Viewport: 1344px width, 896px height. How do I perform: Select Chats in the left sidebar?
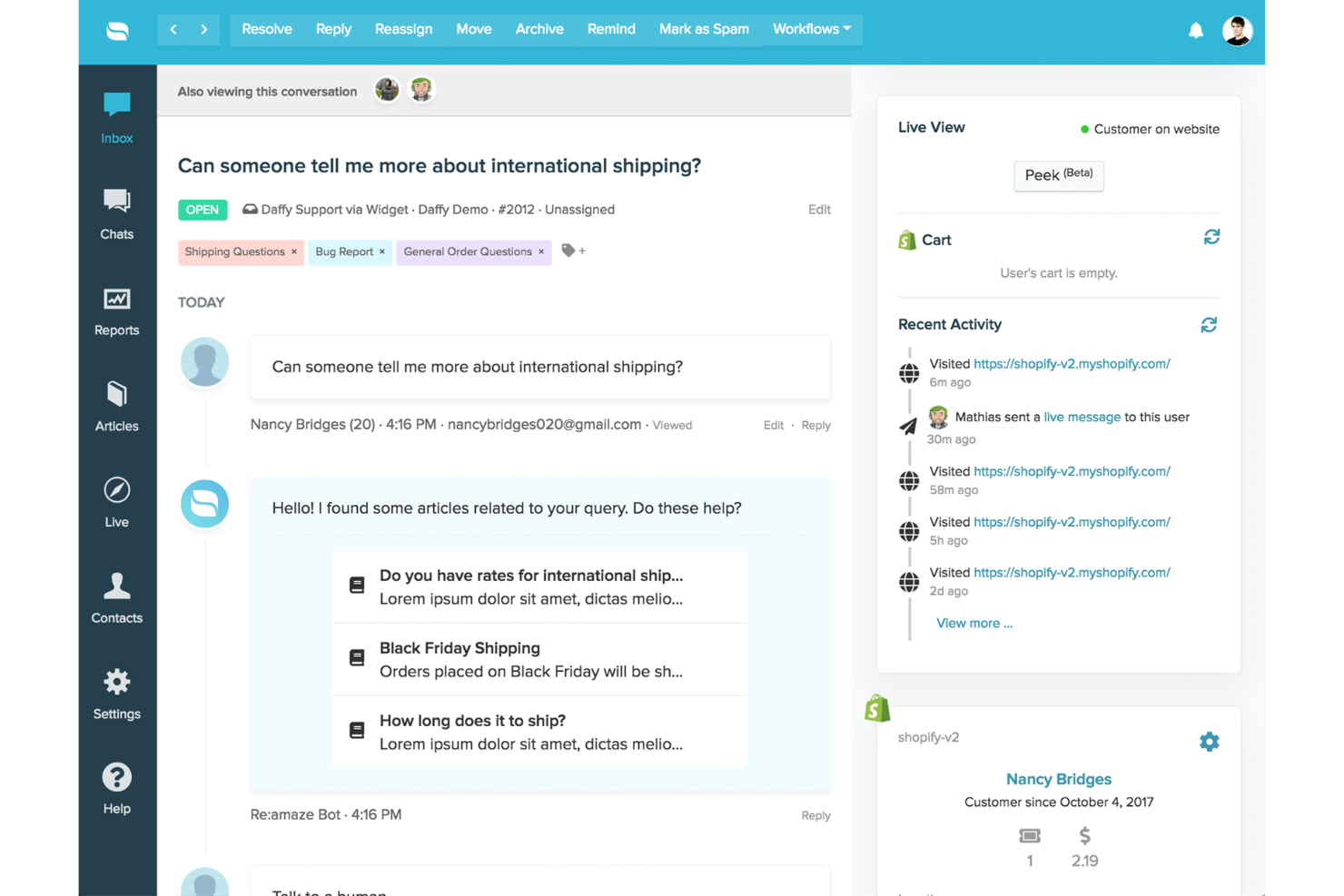[x=116, y=213]
